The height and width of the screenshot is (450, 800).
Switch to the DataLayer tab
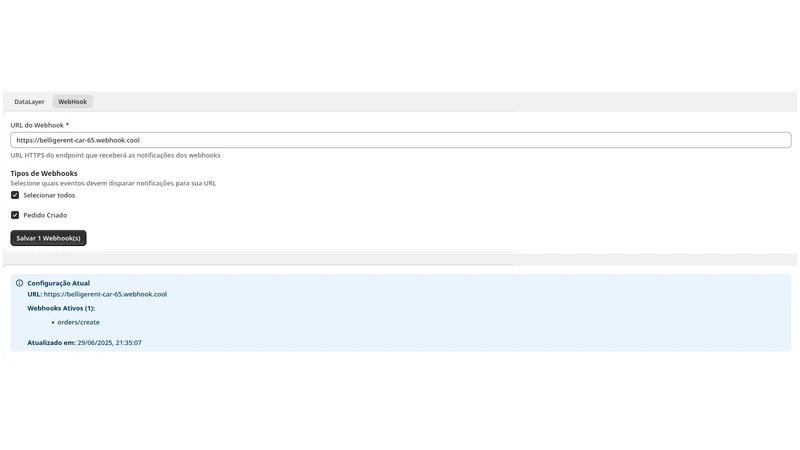pyautogui.click(x=29, y=102)
